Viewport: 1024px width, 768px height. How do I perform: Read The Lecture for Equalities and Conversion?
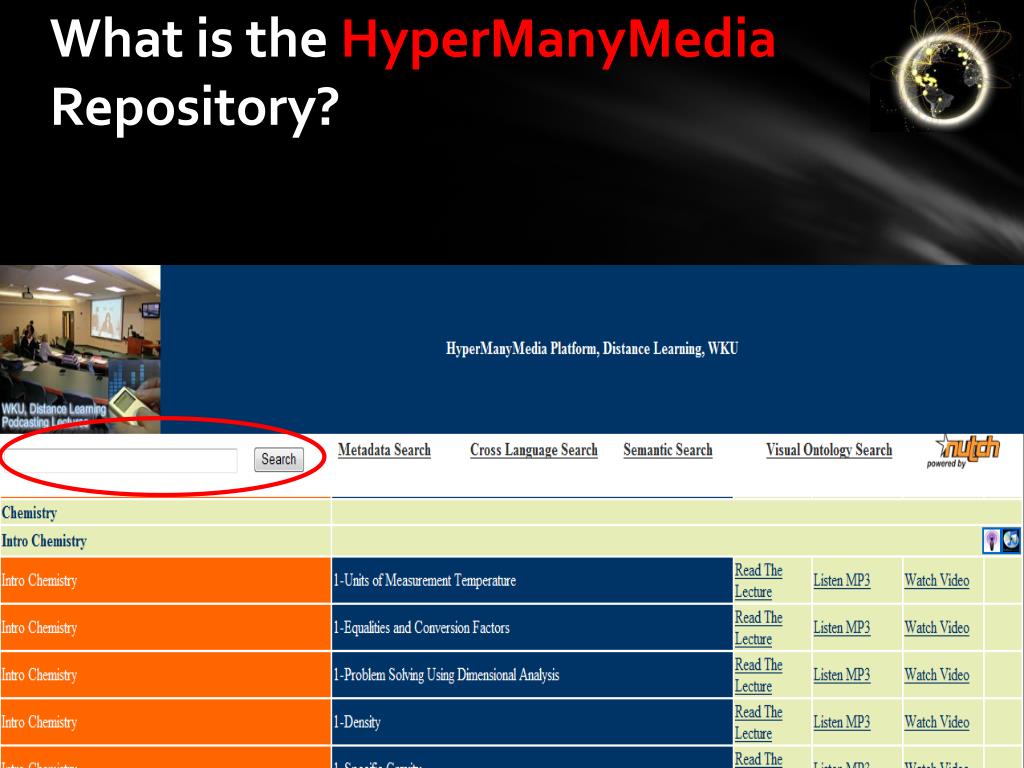pos(758,628)
